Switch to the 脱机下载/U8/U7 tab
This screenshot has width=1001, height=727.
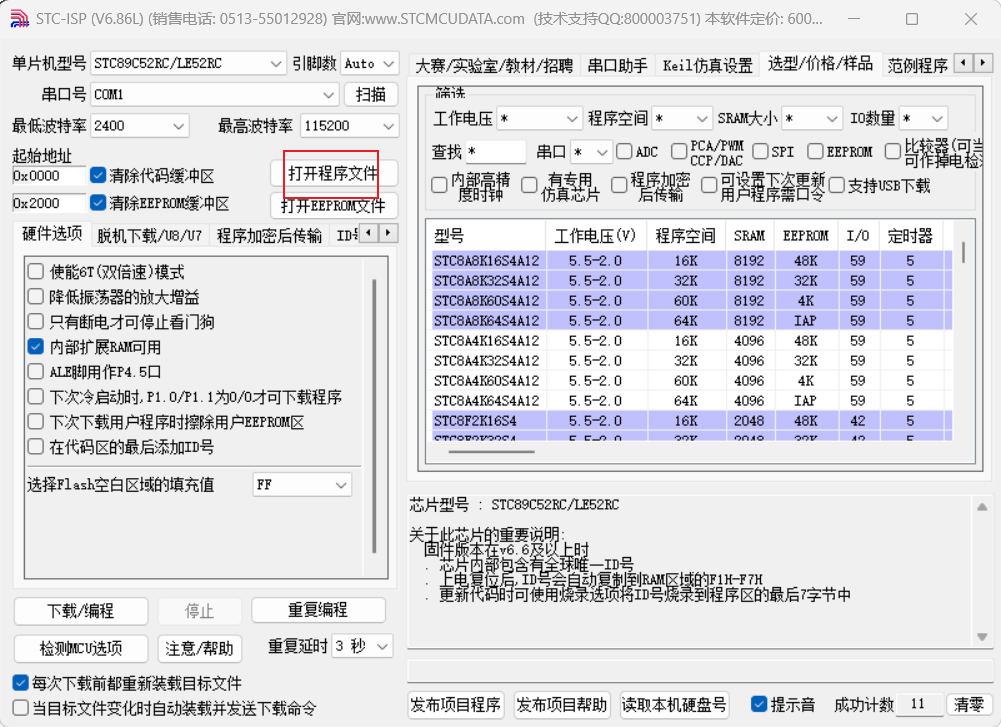coord(146,235)
